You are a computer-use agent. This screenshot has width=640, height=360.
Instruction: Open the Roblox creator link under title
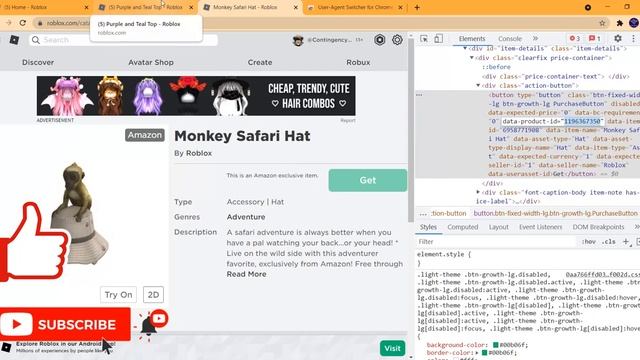(x=199, y=153)
